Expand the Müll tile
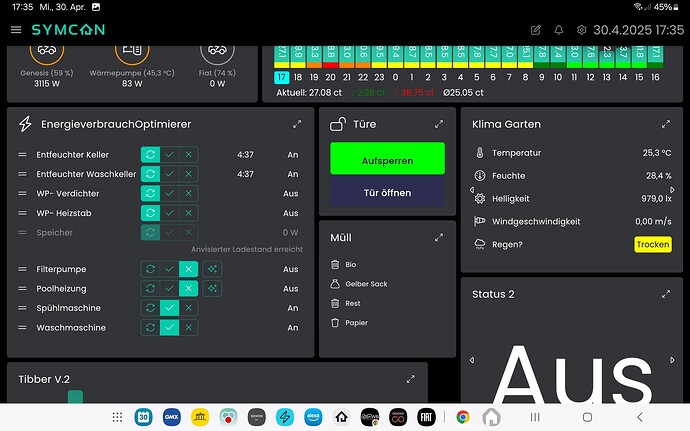Screen dimensions: 690x431 point(439,238)
